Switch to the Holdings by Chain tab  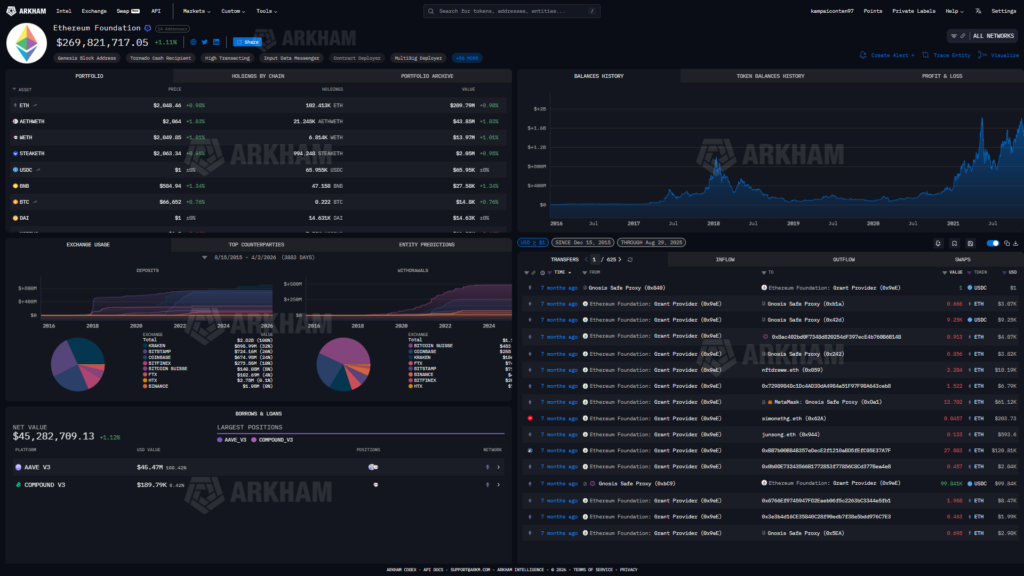pos(258,76)
